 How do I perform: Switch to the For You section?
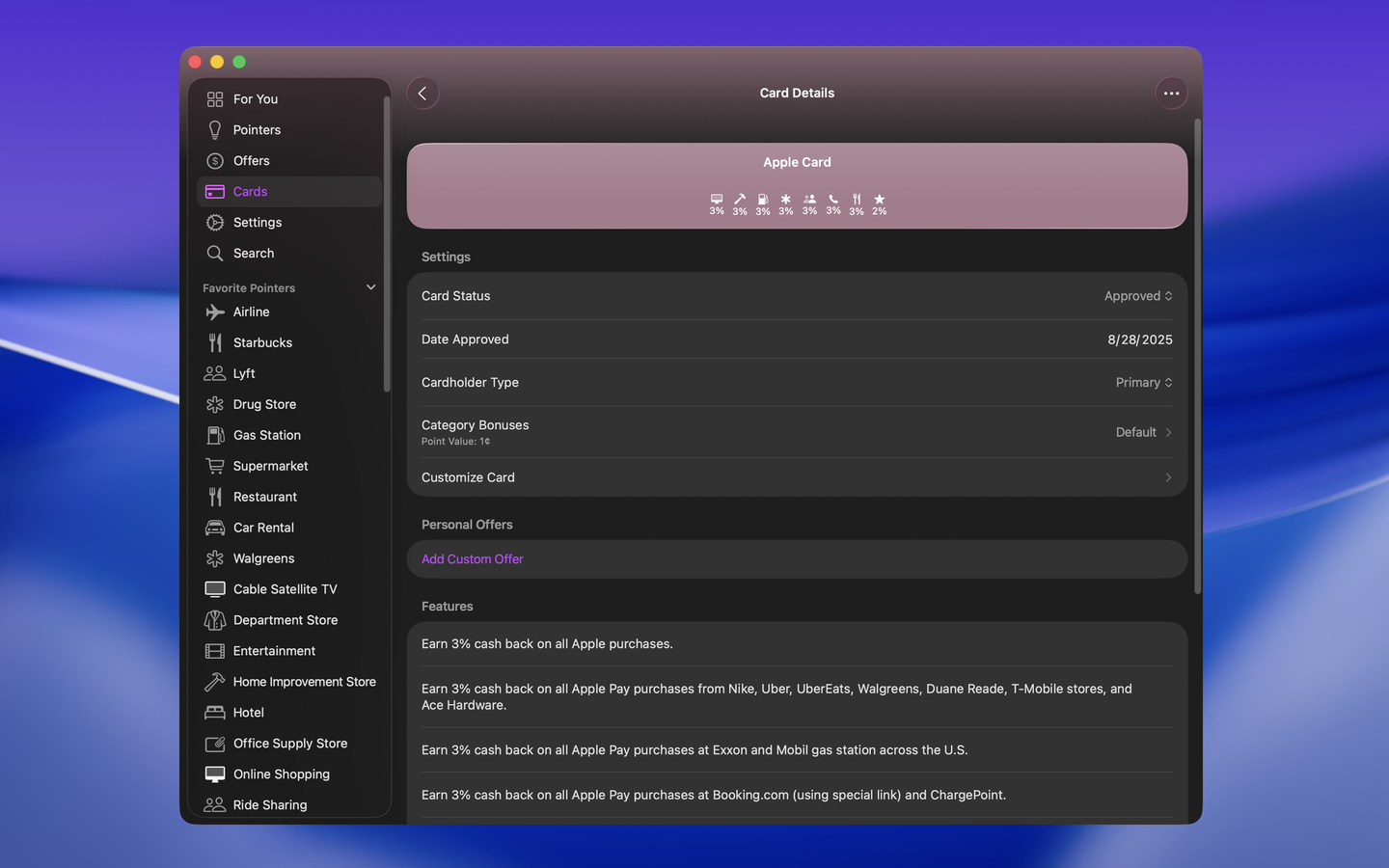pos(256,99)
